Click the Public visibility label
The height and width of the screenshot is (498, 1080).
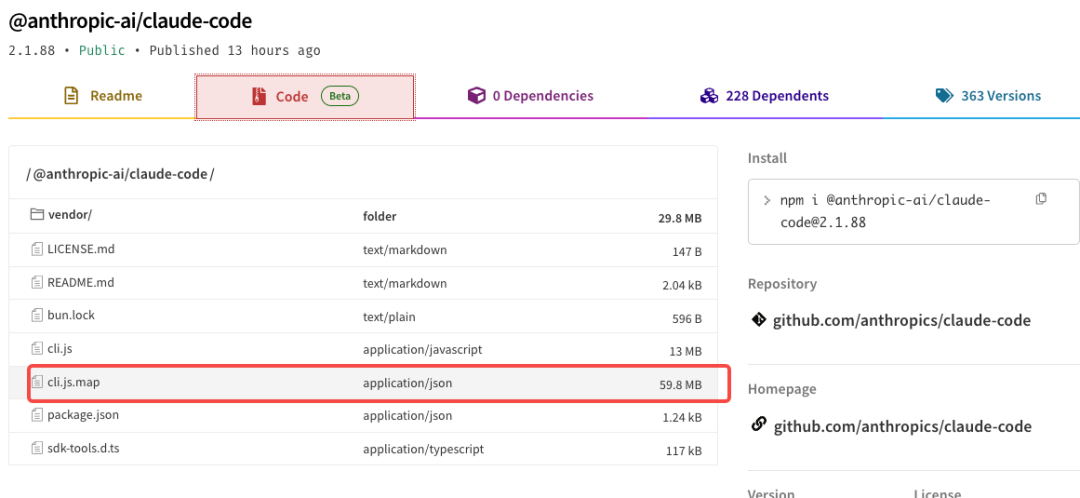[x=102, y=50]
